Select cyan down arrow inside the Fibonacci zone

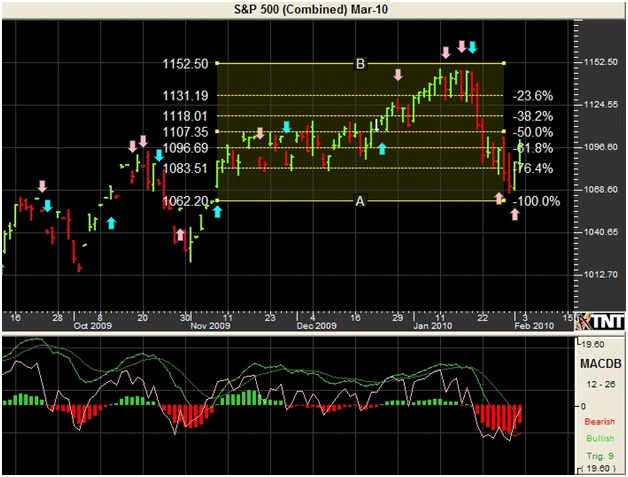(286, 127)
